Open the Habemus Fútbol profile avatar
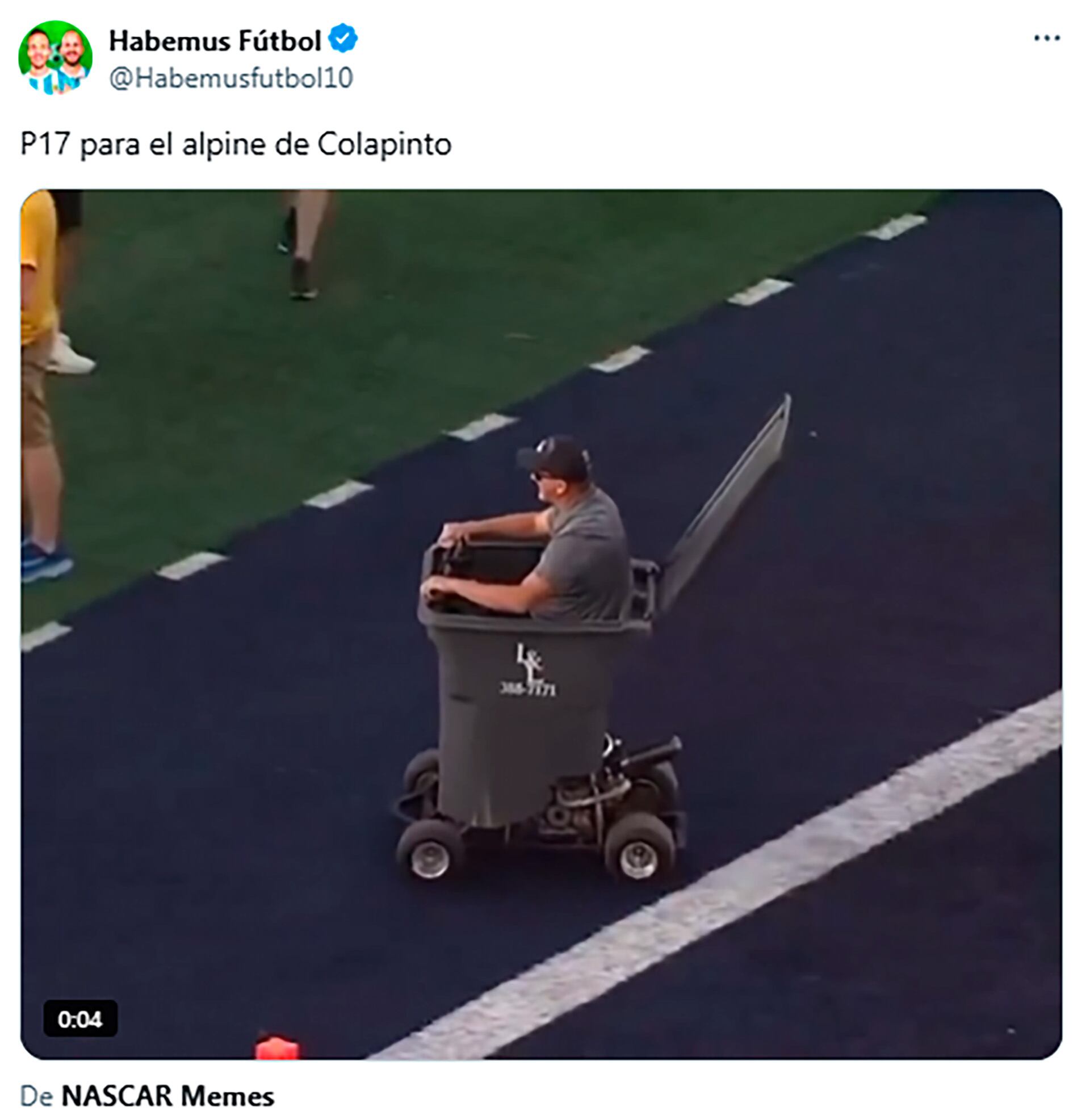The image size is (1090, 1120). (x=56, y=57)
